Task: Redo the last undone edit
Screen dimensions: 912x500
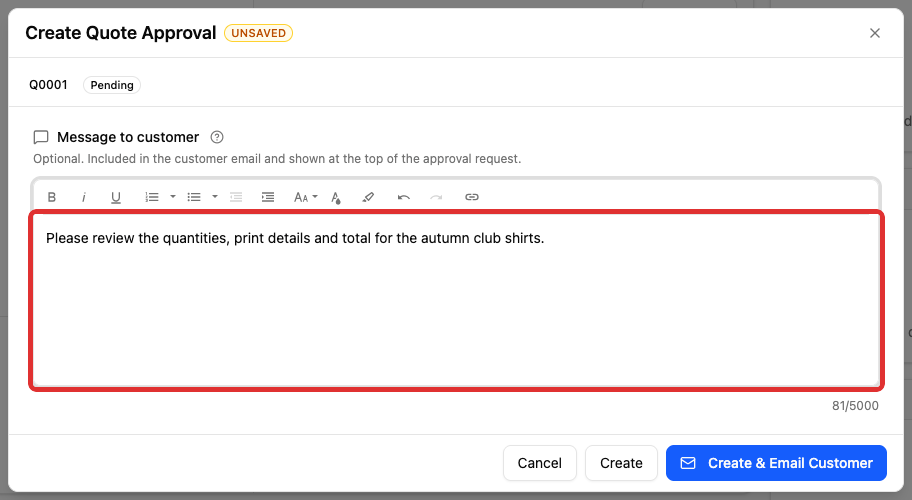Action: [x=436, y=197]
